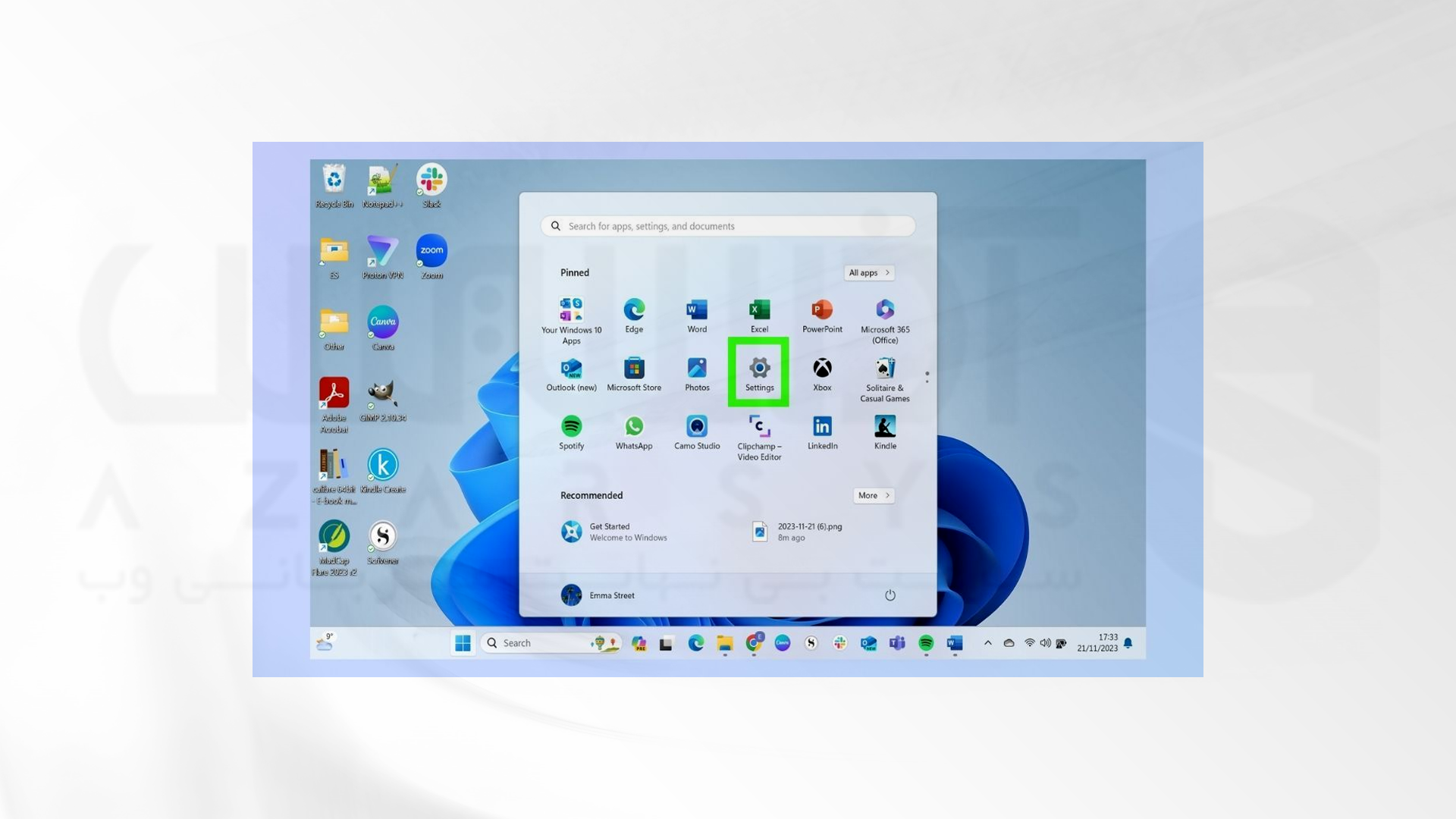The width and height of the screenshot is (1456, 819).
Task: Open Slack from the taskbar
Action: click(840, 643)
